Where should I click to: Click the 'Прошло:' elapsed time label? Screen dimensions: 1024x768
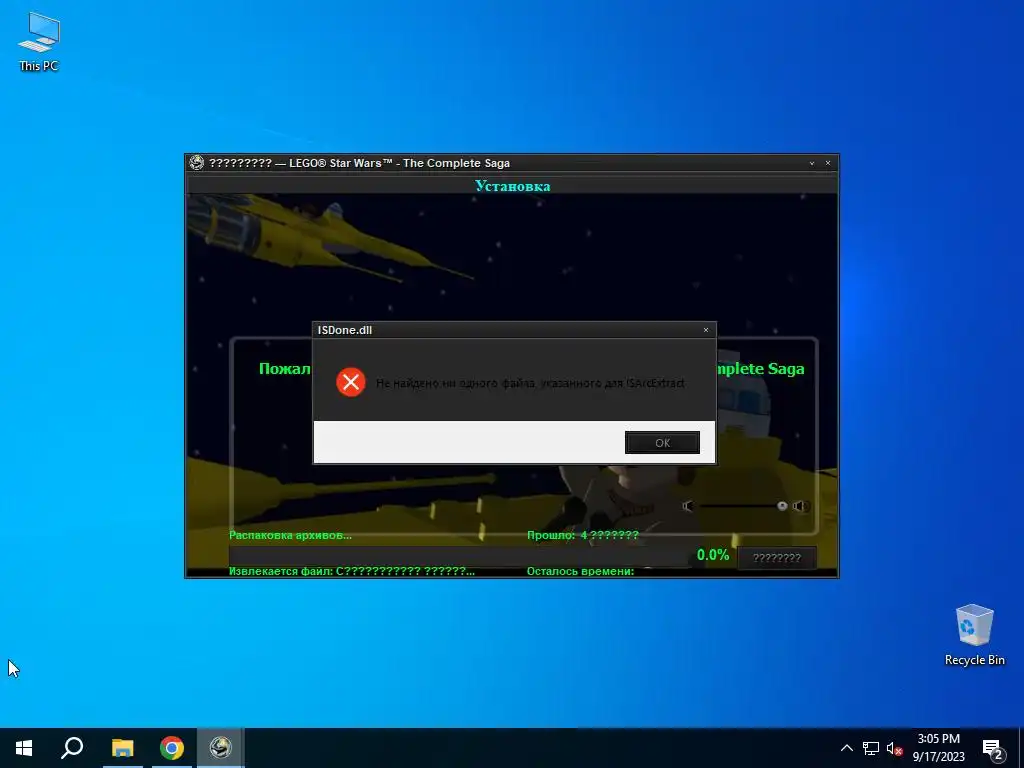pos(551,536)
